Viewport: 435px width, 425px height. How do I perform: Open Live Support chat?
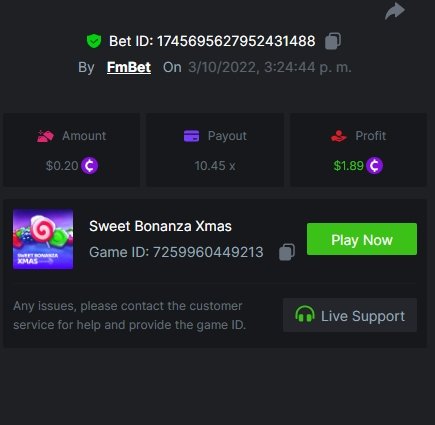tap(350, 315)
